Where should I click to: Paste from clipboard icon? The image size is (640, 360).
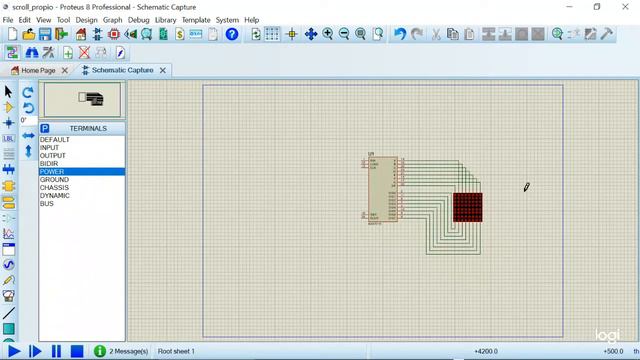click(469, 34)
